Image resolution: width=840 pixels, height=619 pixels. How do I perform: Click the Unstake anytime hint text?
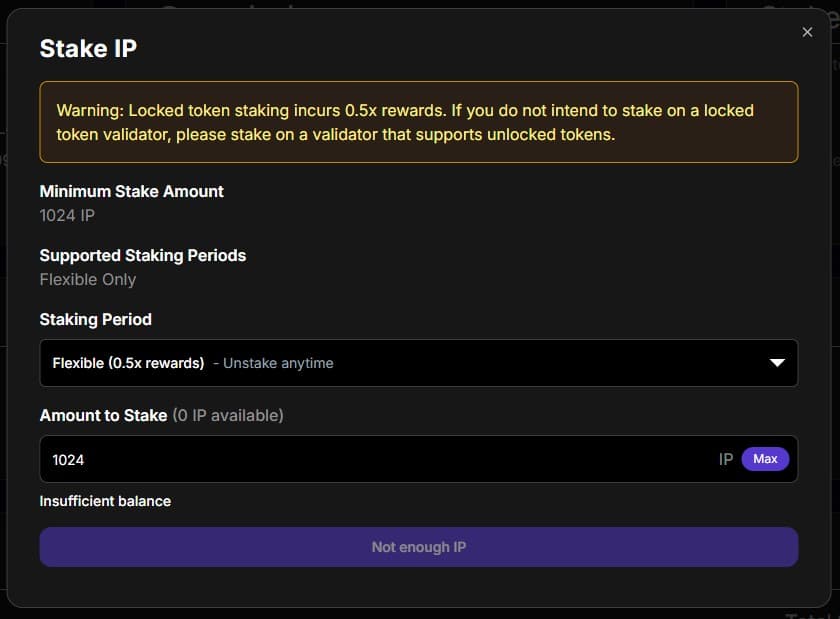click(x=278, y=363)
